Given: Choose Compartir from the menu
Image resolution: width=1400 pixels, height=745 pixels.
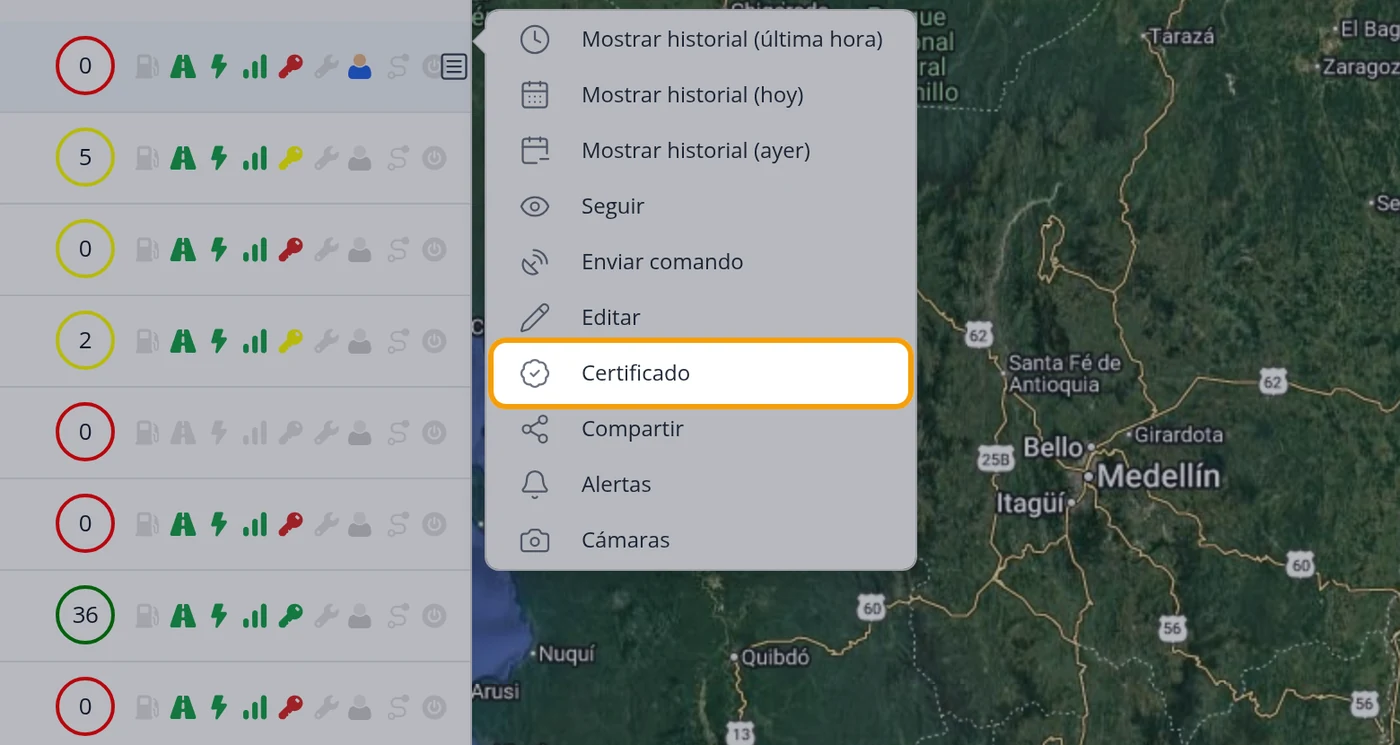Looking at the screenshot, I should pos(701,429).
